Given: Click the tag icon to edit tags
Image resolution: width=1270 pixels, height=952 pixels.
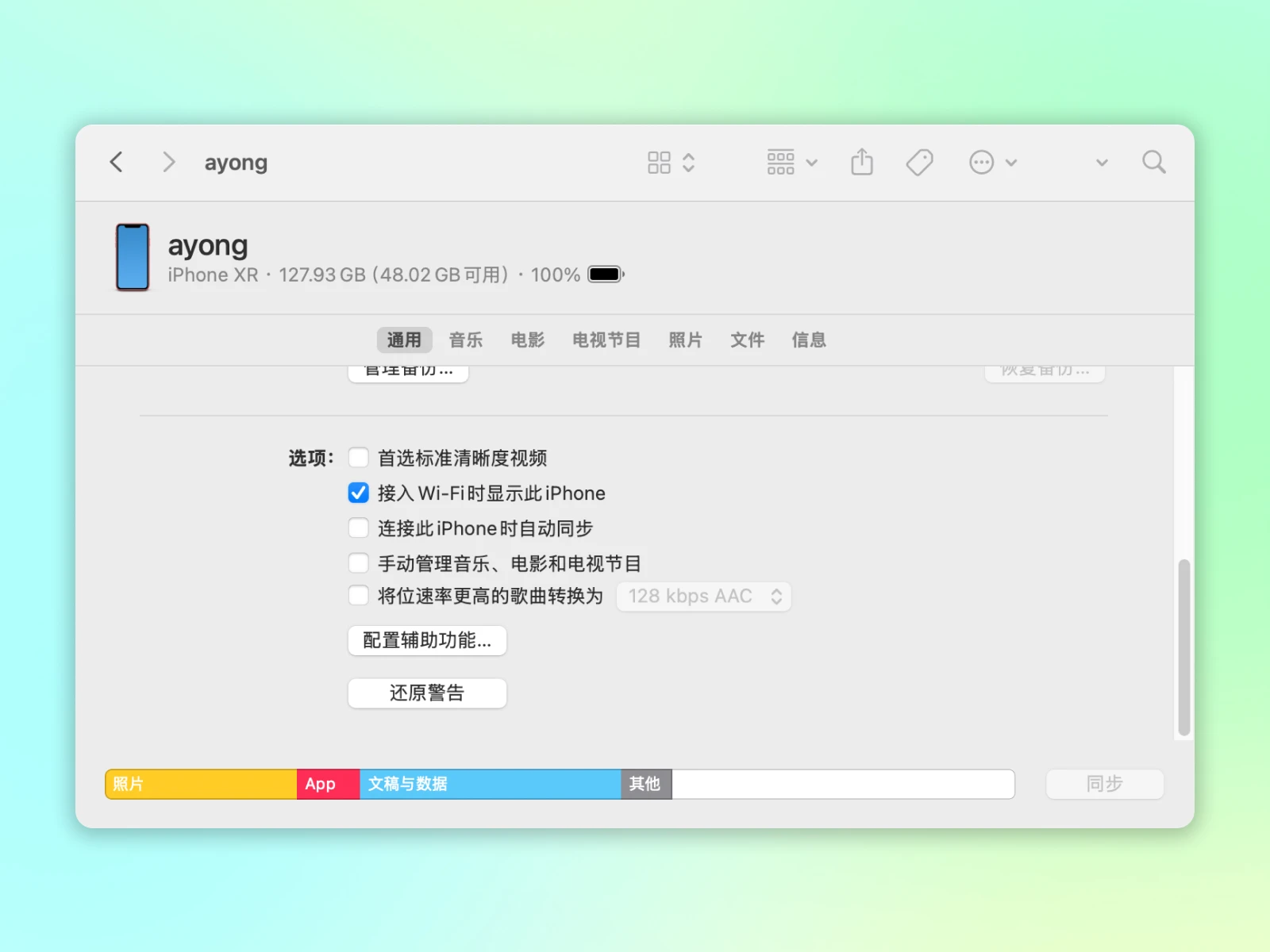Looking at the screenshot, I should pos(920,163).
